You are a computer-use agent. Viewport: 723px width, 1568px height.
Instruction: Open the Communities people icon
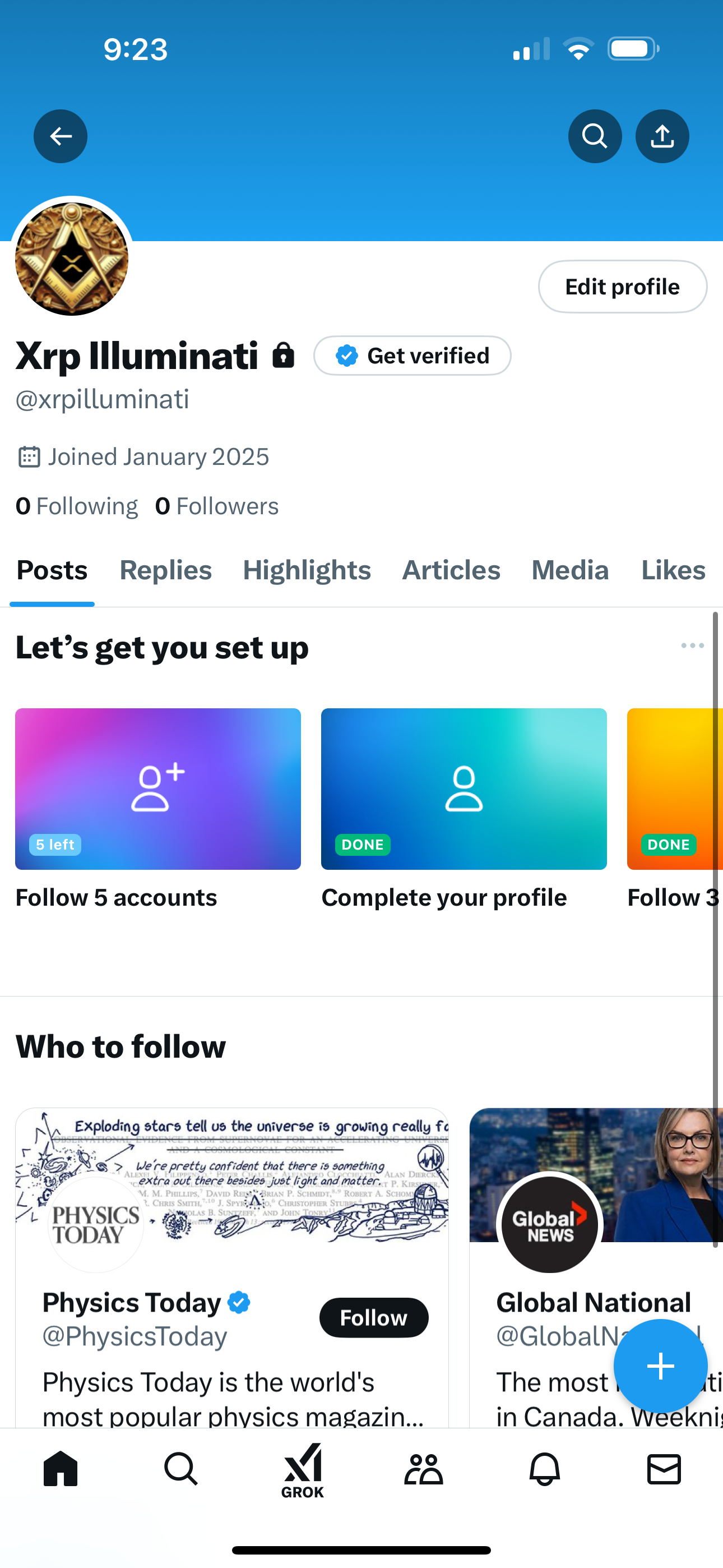pyautogui.click(x=424, y=1469)
